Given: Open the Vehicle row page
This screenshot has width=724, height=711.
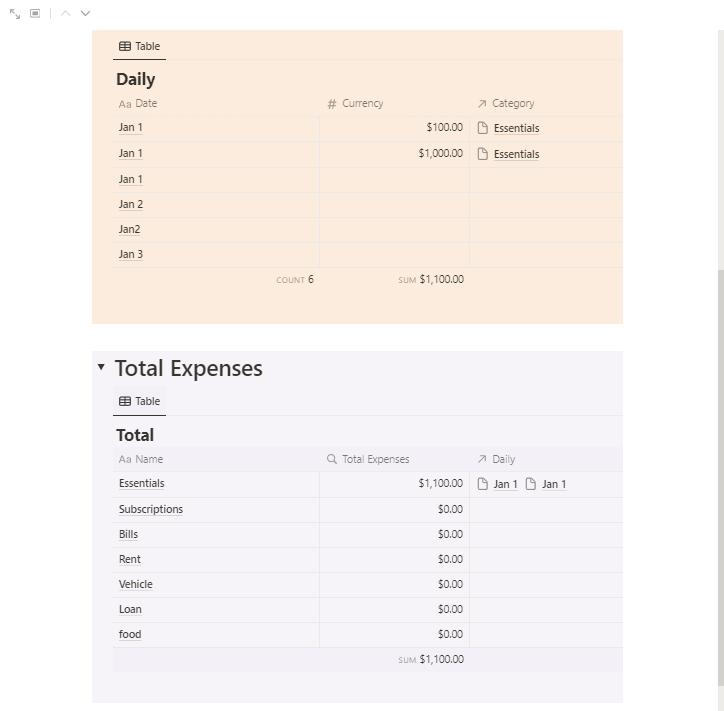Looking at the screenshot, I should click(136, 584).
